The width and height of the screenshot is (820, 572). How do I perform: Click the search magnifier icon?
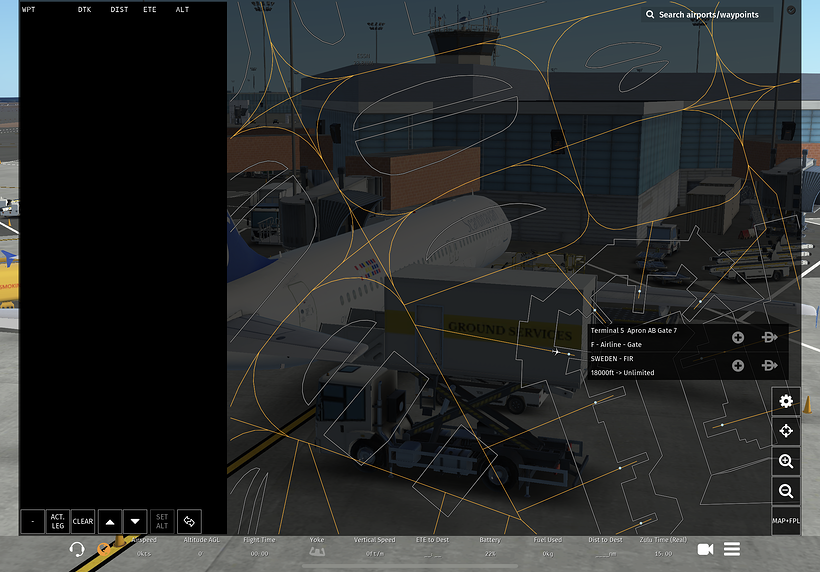pyautogui.click(x=650, y=15)
